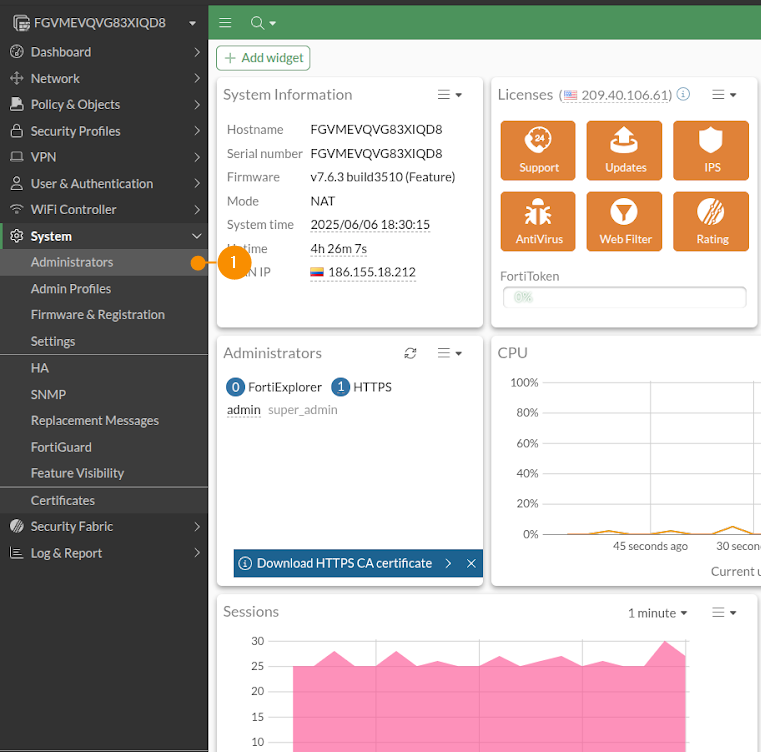
Task: Click the Add widget button
Action: pyautogui.click(x=263, y=58)
